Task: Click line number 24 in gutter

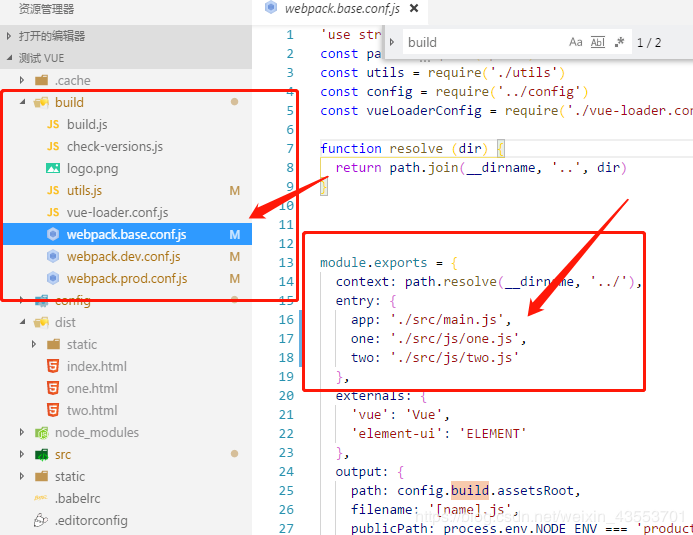Action: (x=286, y=472)
